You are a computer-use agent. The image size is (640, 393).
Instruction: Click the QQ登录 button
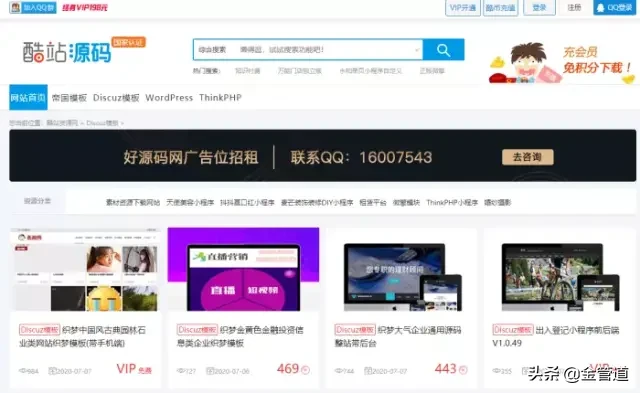pyautogui.click(x=614, y=8)
